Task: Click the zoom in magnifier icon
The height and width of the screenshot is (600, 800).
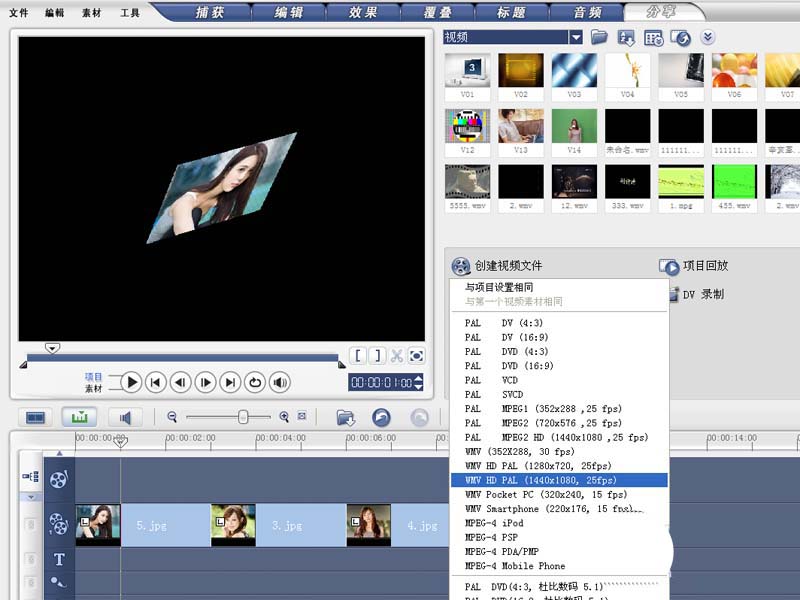Action: pos(284,417)
